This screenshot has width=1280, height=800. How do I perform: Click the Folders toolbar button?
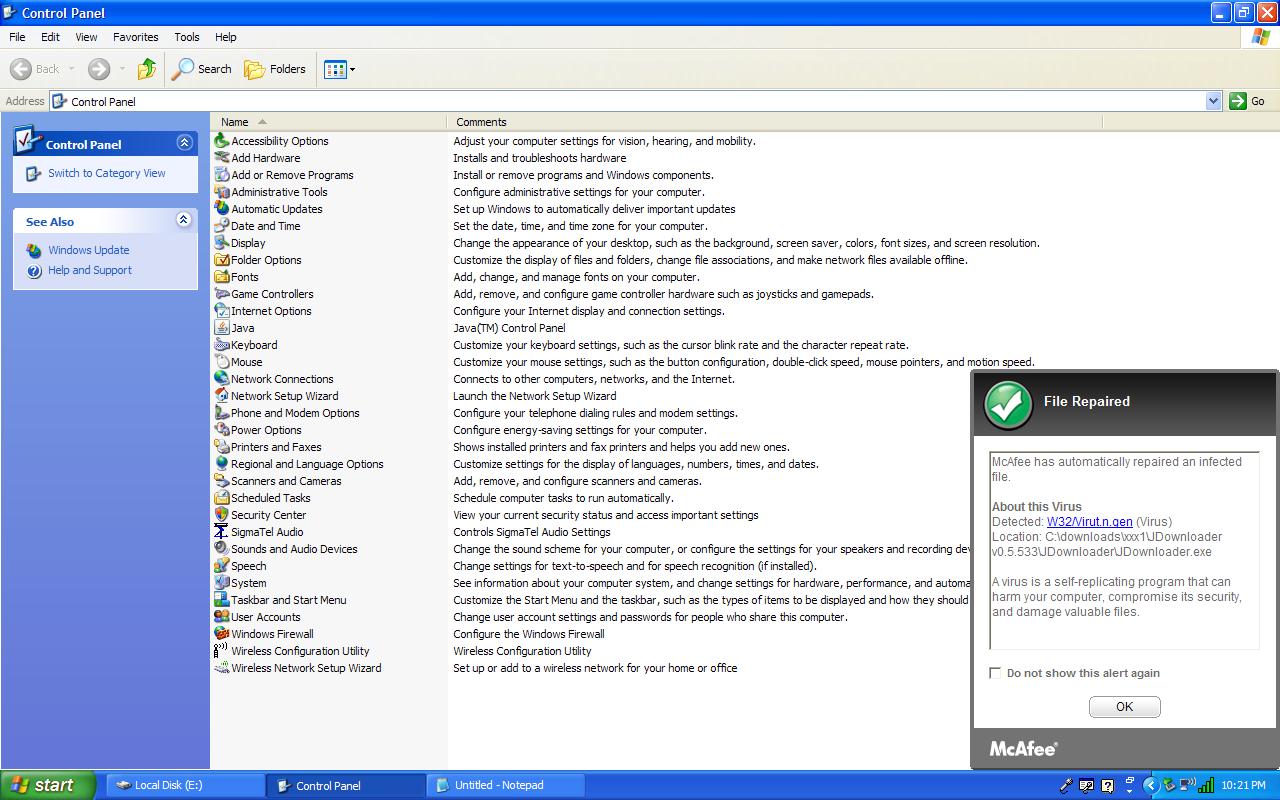pos(275,69)
